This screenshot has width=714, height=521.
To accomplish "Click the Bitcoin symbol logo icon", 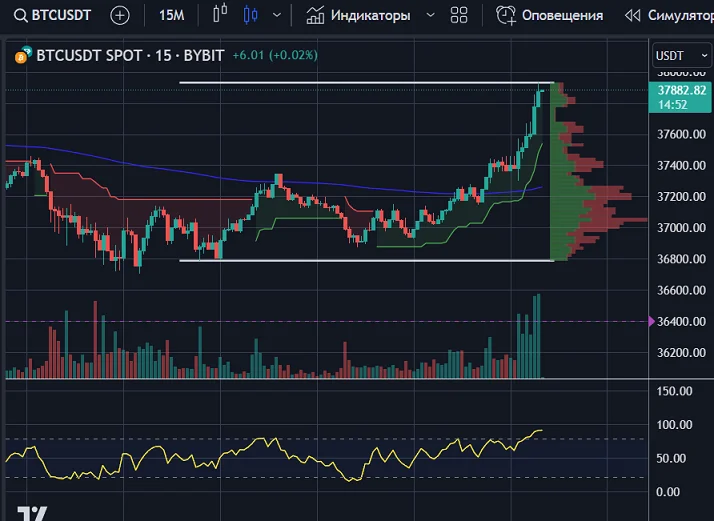I will click(x=23, y=55).
